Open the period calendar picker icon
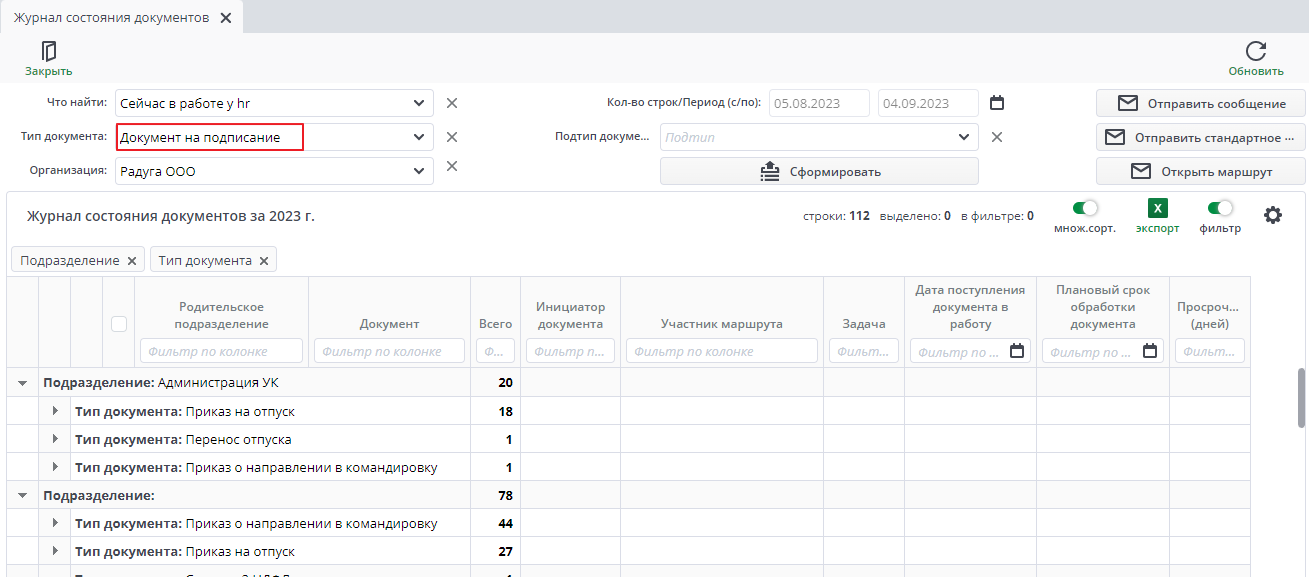 [x=996, y=103]
